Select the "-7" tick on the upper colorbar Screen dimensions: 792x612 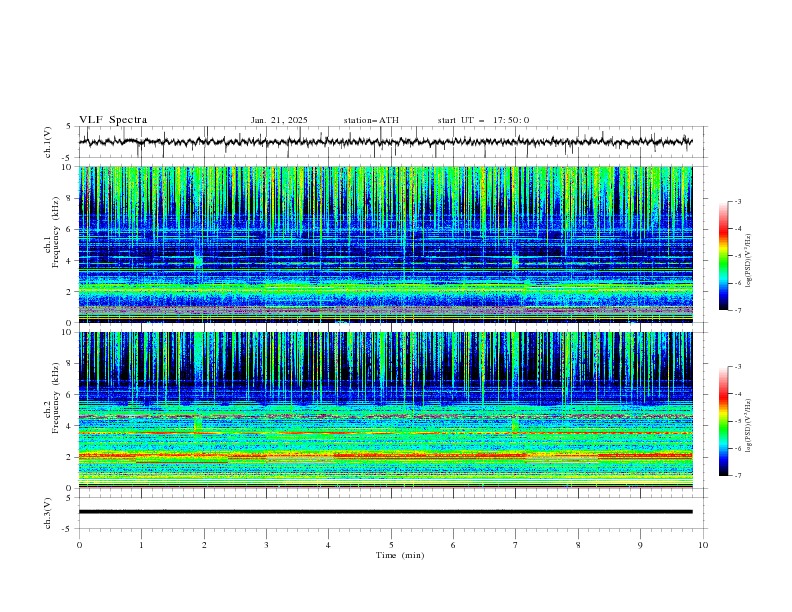(737, 310)
